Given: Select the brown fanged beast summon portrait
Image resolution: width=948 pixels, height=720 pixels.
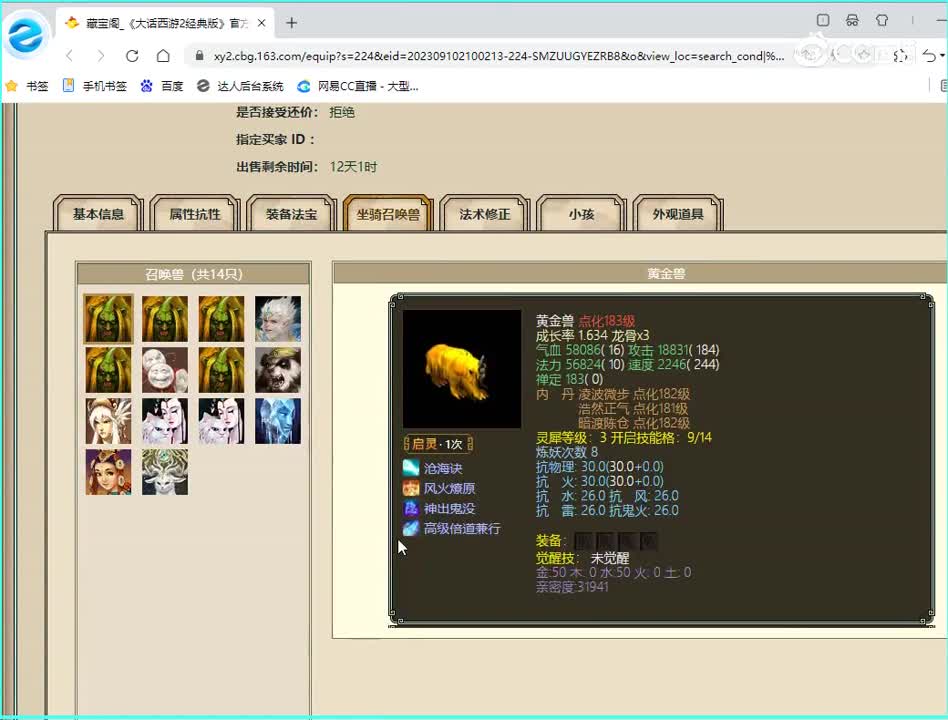Looking at the screenshot, I should [x=278, y=370].
